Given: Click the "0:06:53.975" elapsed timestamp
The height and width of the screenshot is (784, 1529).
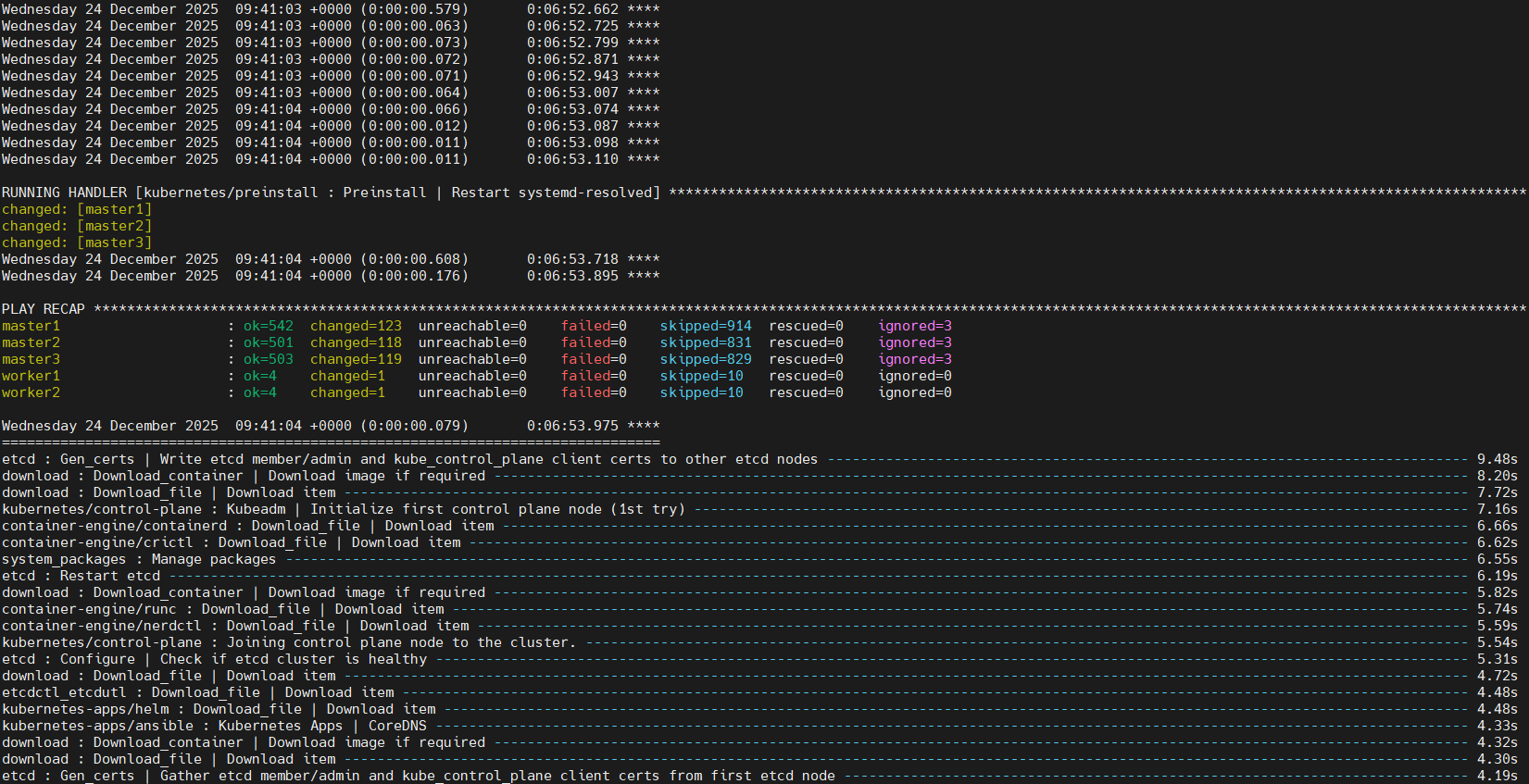Looking at the screenshot, I should click(572, 426).
